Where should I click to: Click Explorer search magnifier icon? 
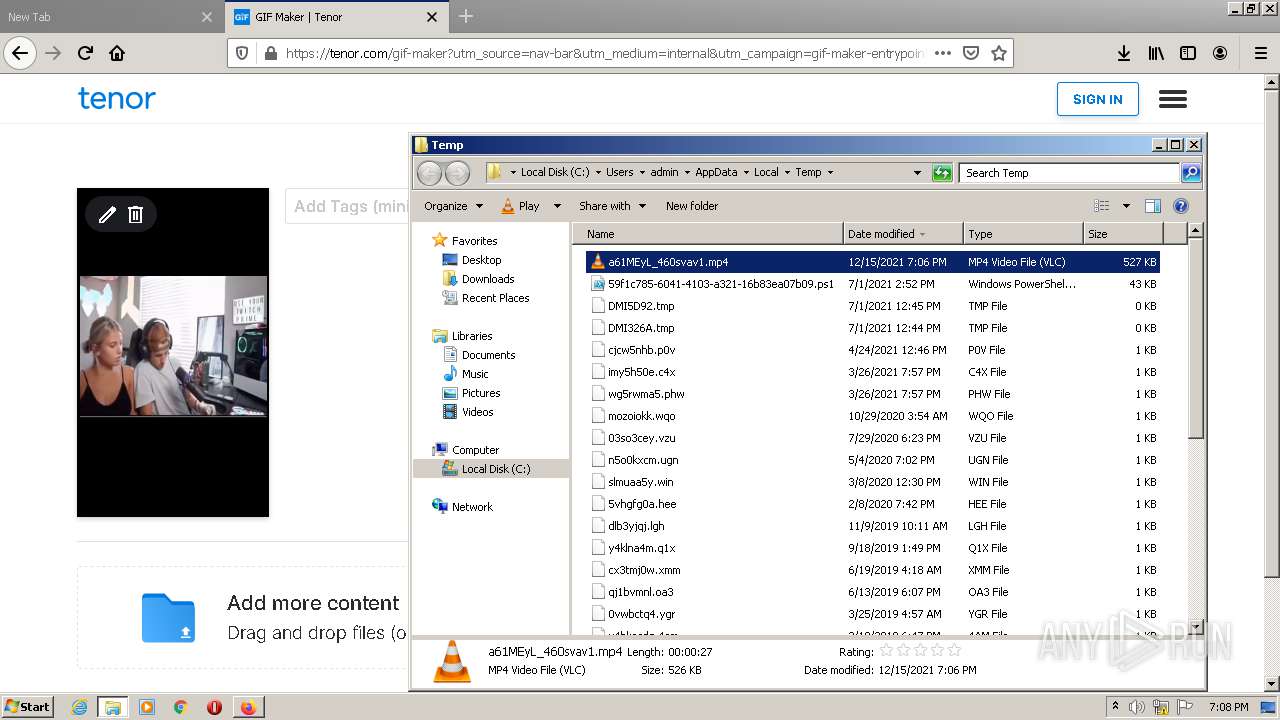[1190, 173]
